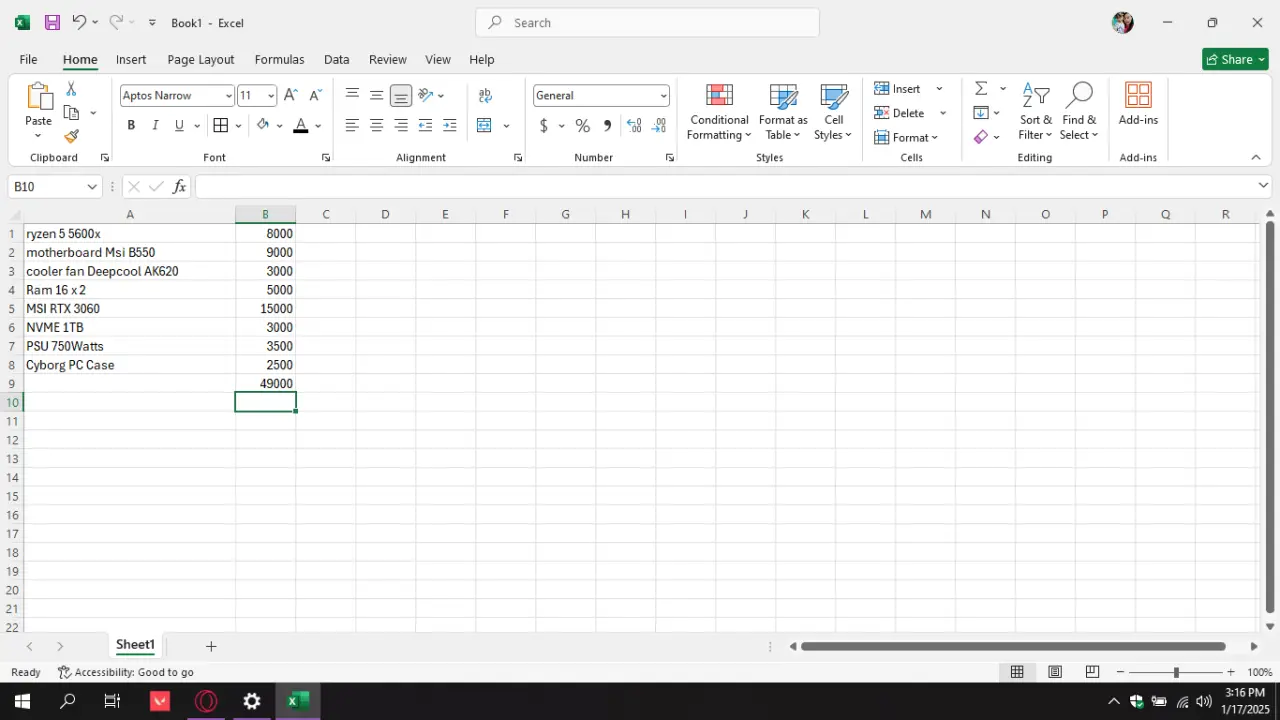Click the Cut scissors icon
The width and height of the screenshot is (1280, 720).
tap(71, 90)
